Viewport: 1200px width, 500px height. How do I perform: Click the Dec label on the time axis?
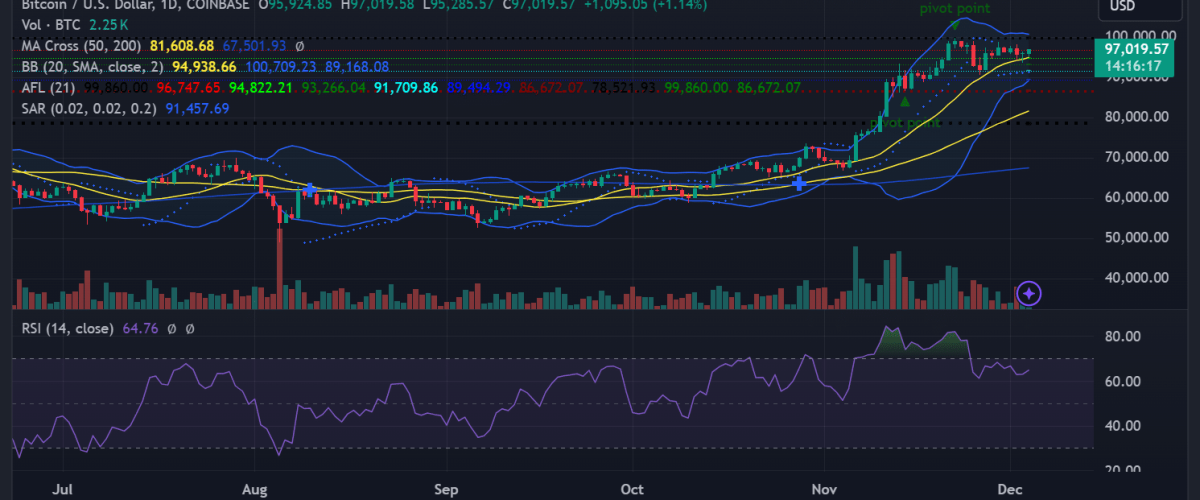point(1012,491)
